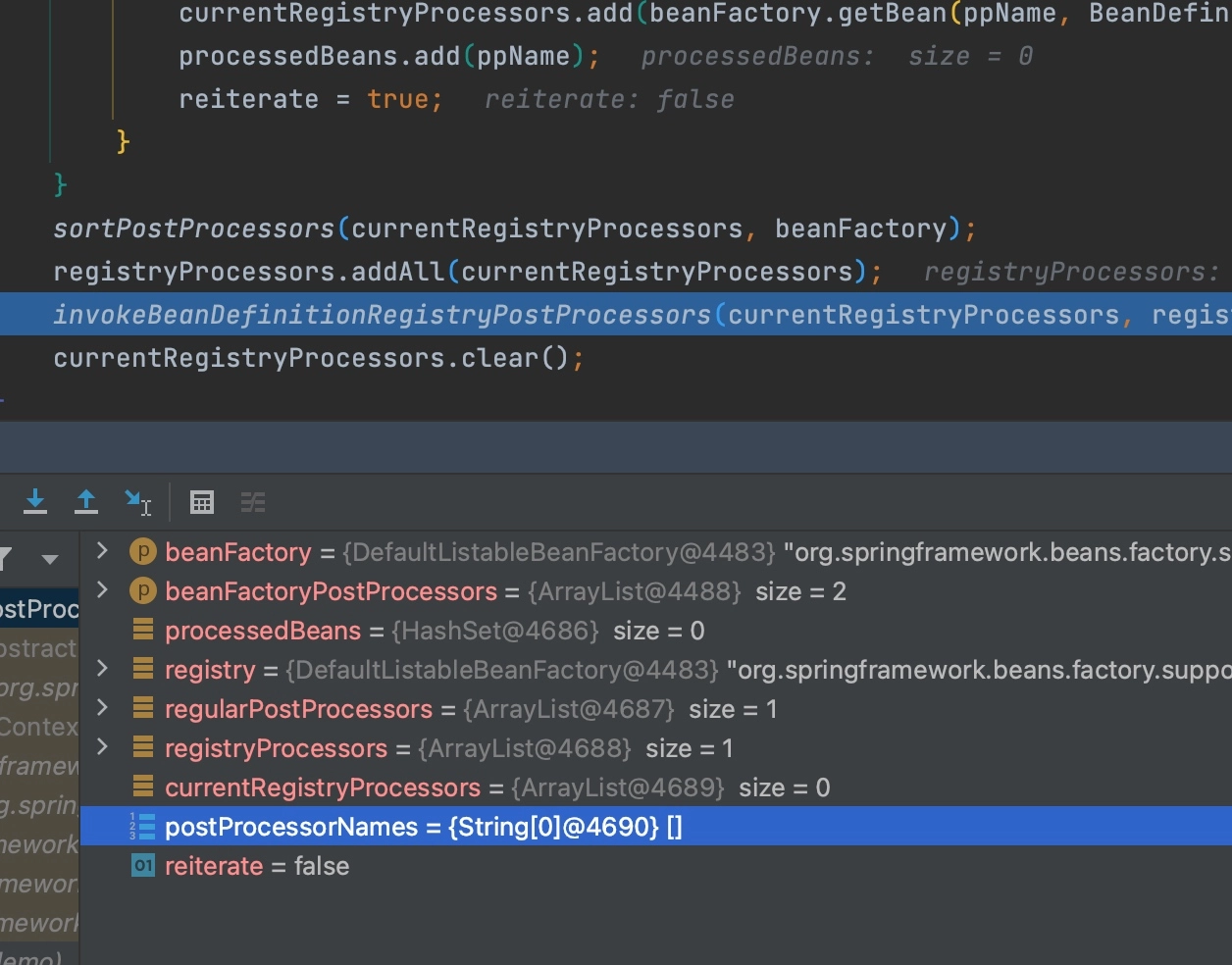Select the processedBeans variable row
1232x965 pixels.
pos(655,631)
